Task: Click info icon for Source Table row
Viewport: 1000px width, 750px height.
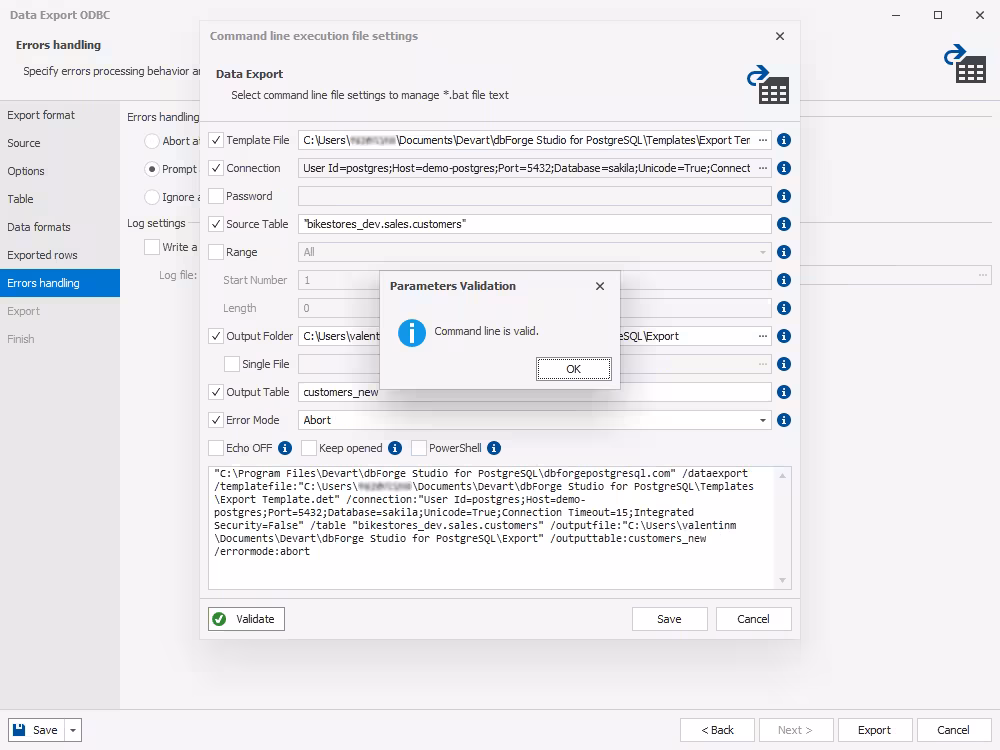Action: [x=784, y=224]
